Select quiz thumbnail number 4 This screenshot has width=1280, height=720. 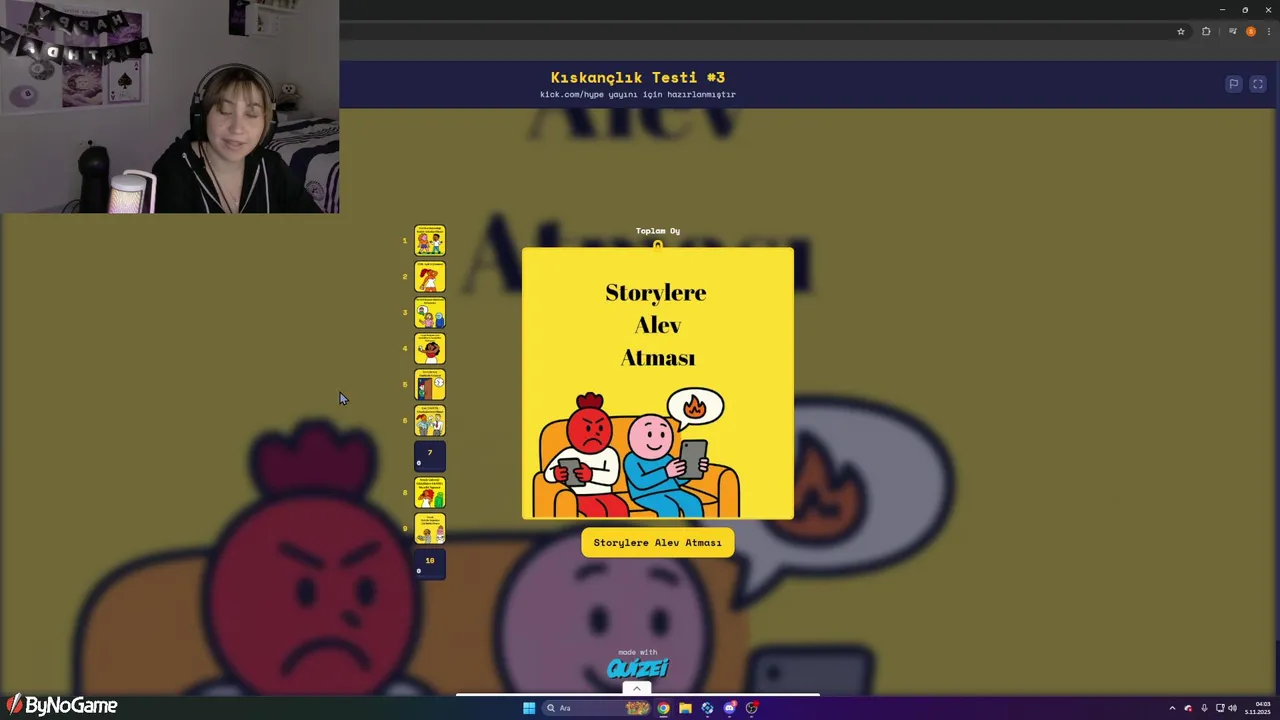pos(430,348)
